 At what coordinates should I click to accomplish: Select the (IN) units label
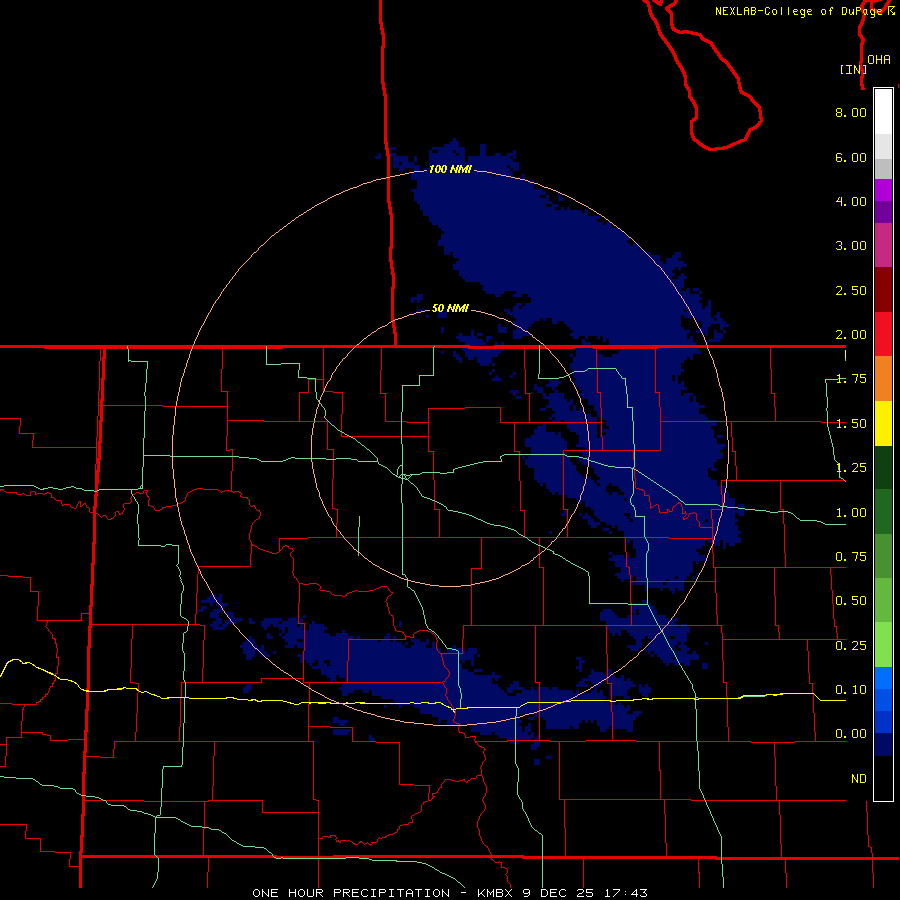[853, 69]
